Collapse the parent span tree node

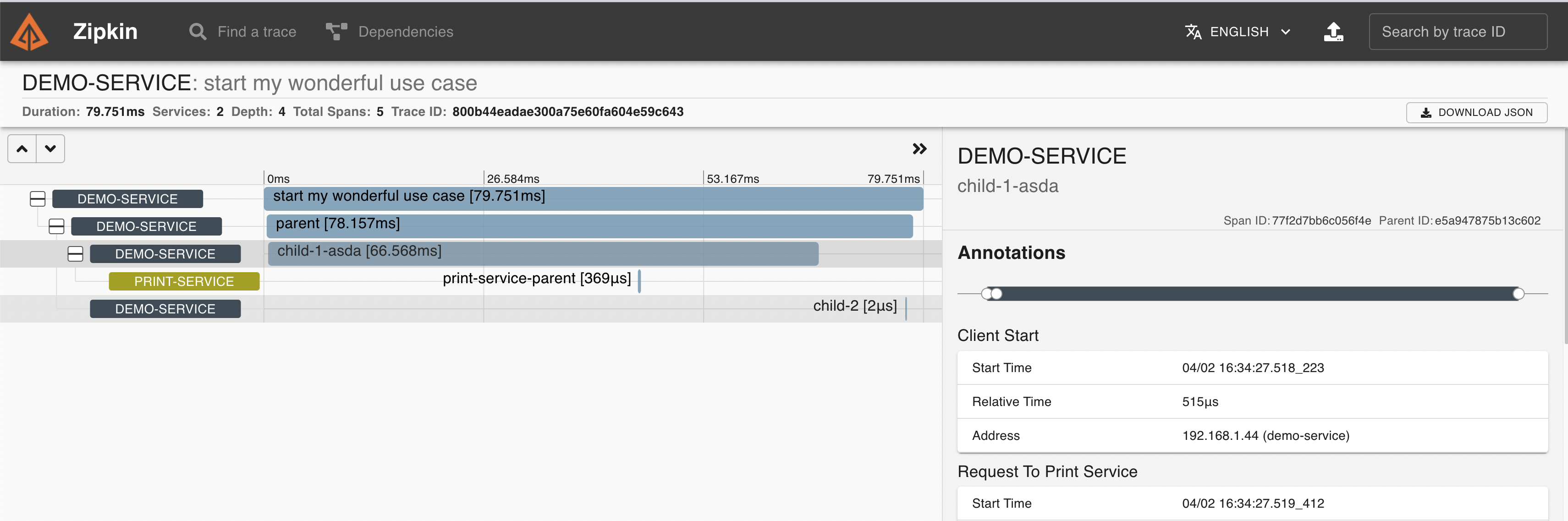click(x=57, y=226)
